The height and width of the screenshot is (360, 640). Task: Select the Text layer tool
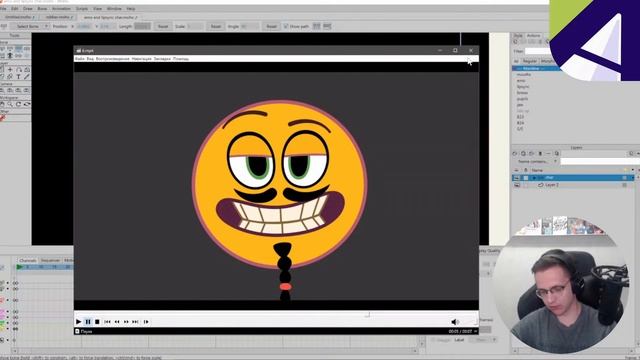point(18,76)
